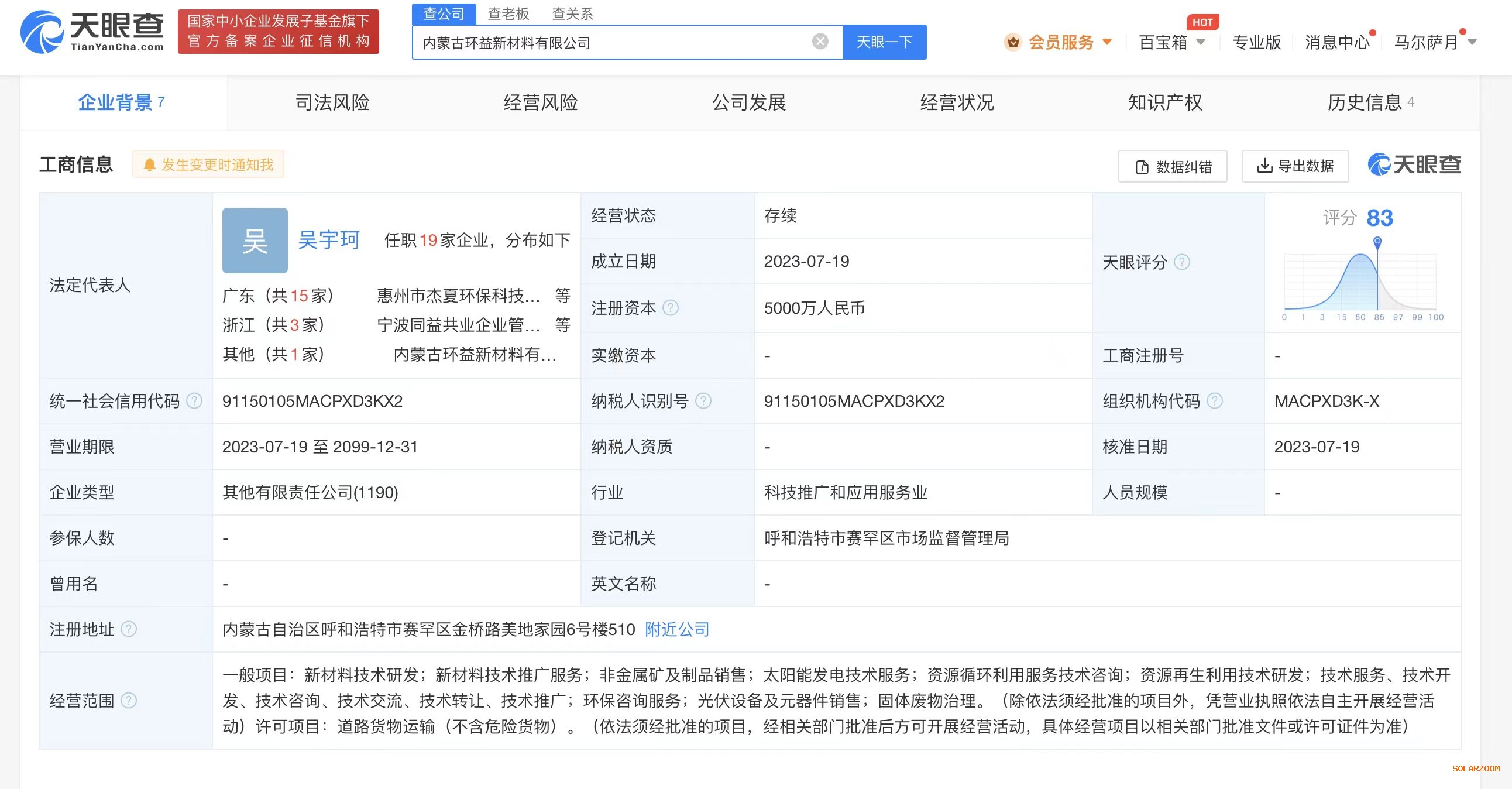Click the TianYanCha logo icon
1512x789 pixels.
(x=41, y=32)
